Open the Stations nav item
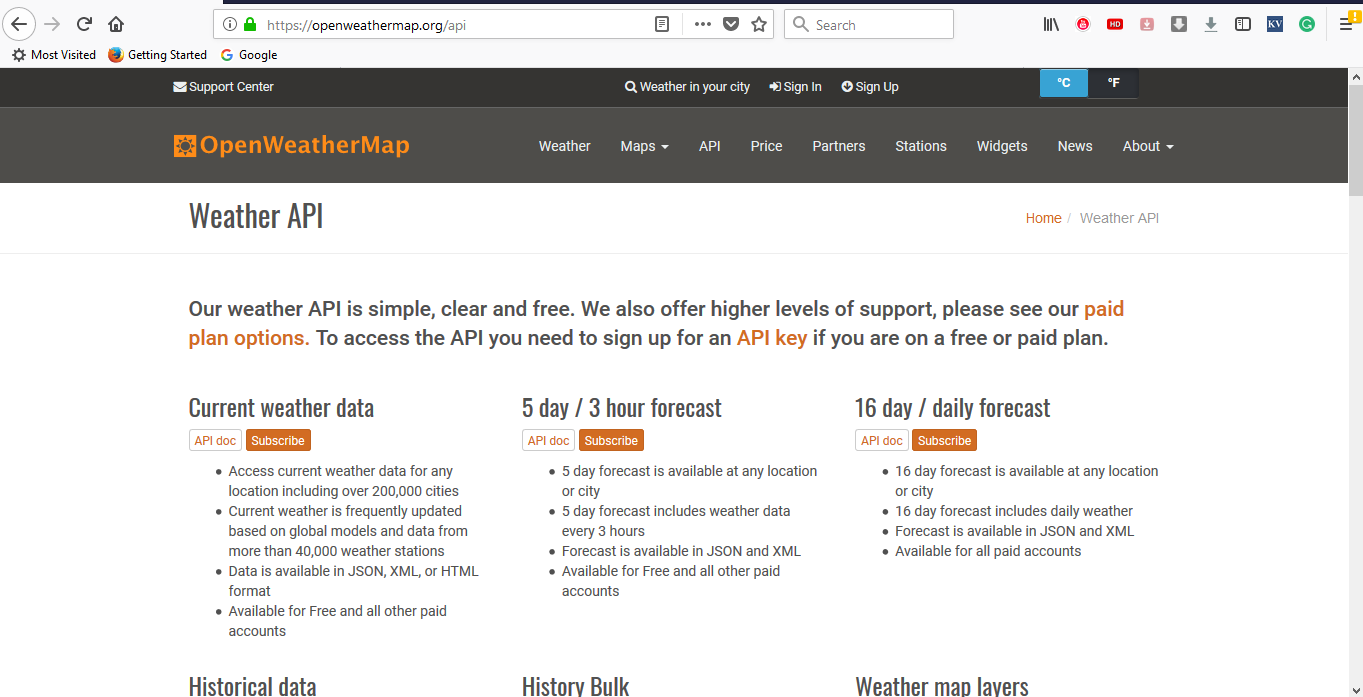The height and width of the screenshot is (697, 1363). click(x=921, y=146)
